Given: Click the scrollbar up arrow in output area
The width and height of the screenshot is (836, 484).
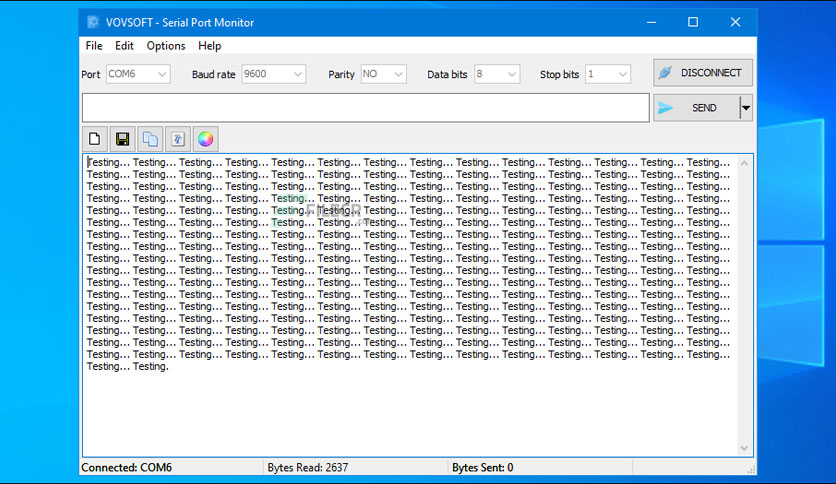Looking at the screenshot, I should pos(744,163).
